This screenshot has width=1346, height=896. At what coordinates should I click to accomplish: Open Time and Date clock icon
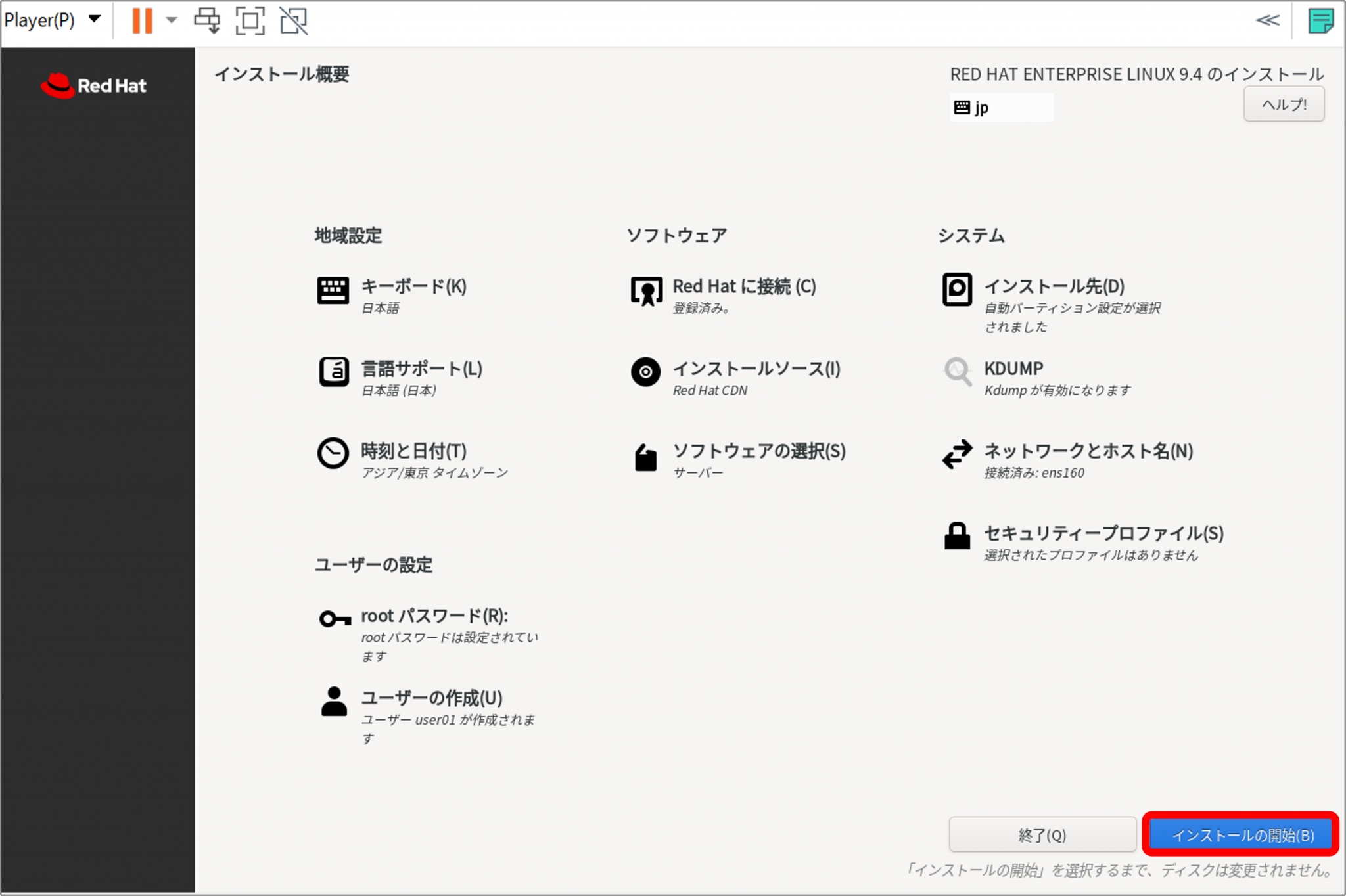333,453
